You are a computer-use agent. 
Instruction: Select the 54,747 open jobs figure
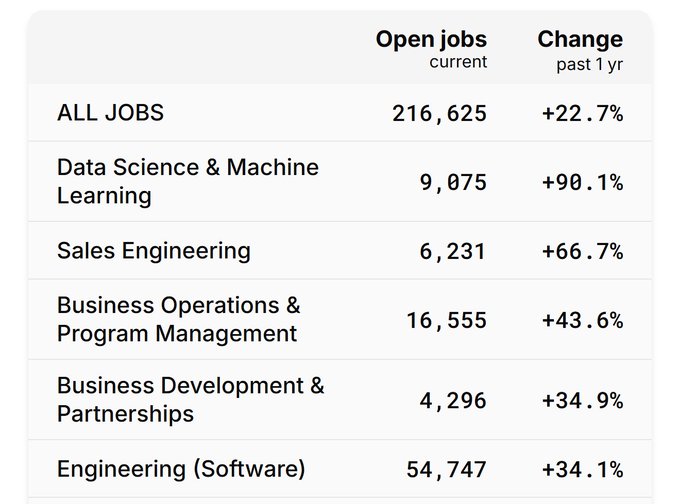tap(446, 469)
